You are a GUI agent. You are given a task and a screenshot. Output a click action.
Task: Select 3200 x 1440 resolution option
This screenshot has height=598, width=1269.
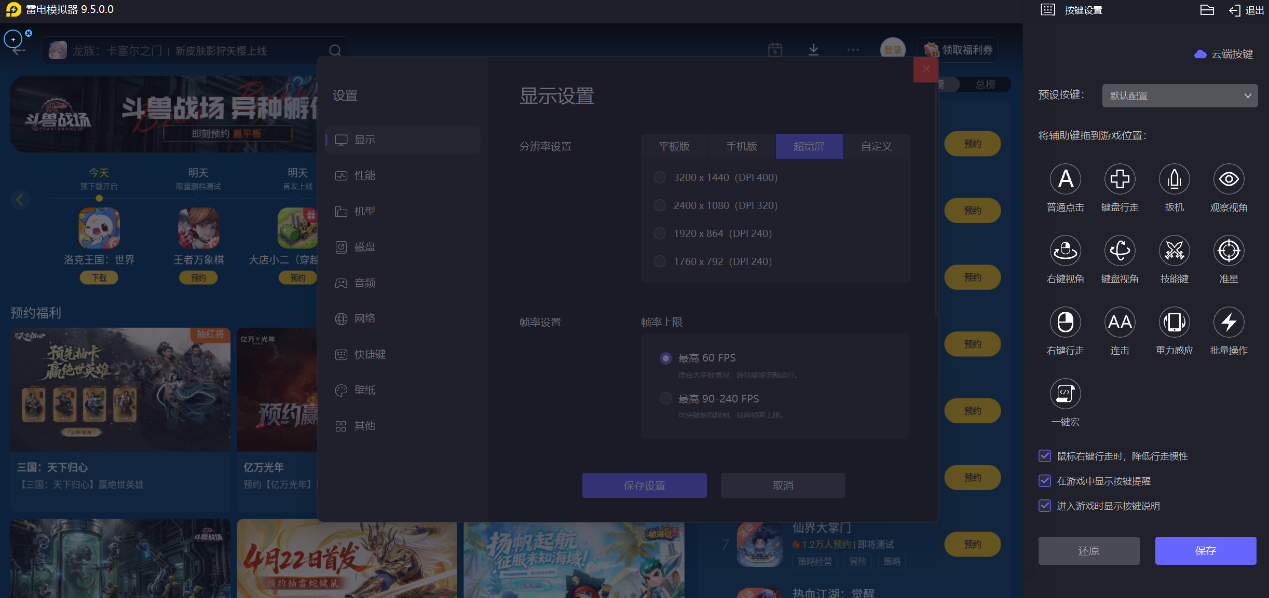[659, 177]
